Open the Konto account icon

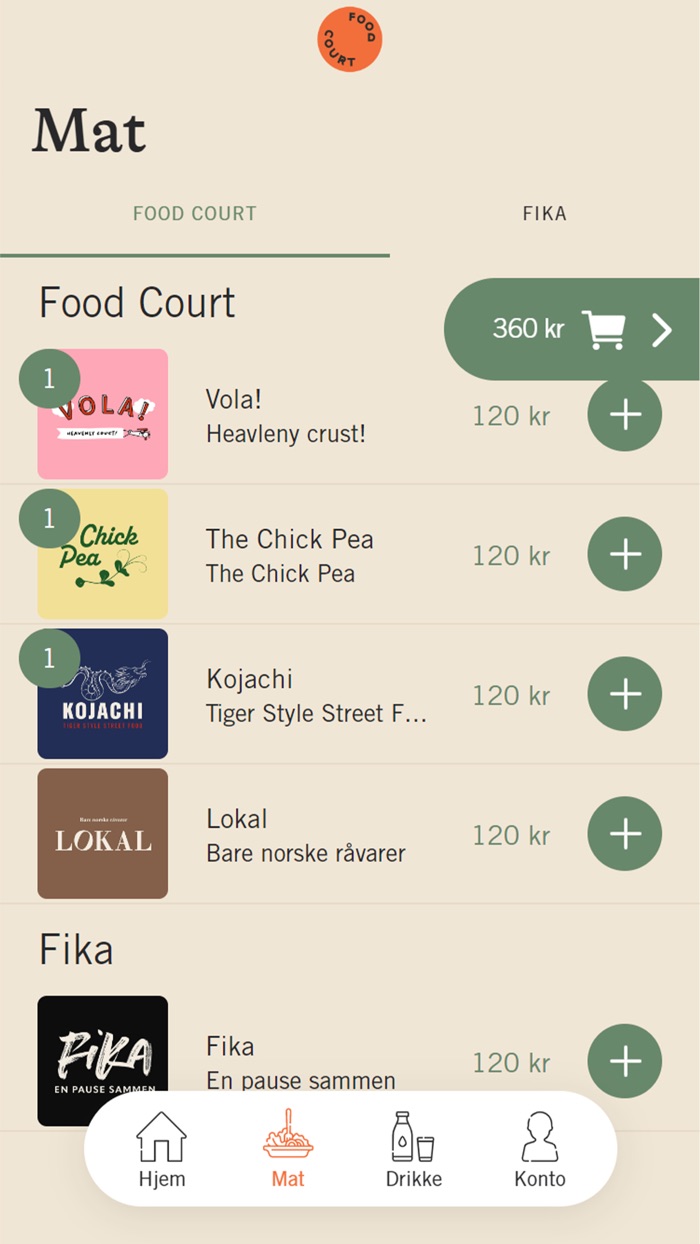[x=539, y=1137]
